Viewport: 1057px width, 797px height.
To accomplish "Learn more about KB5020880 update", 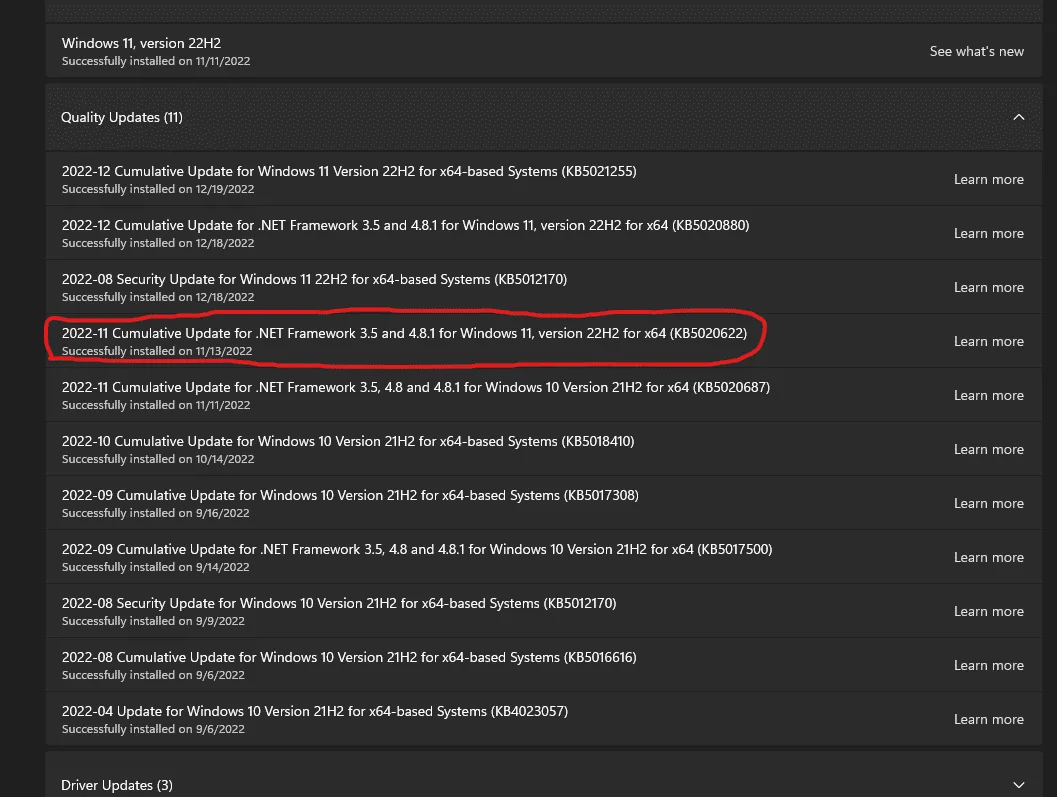I will click(x=988, y=233).
